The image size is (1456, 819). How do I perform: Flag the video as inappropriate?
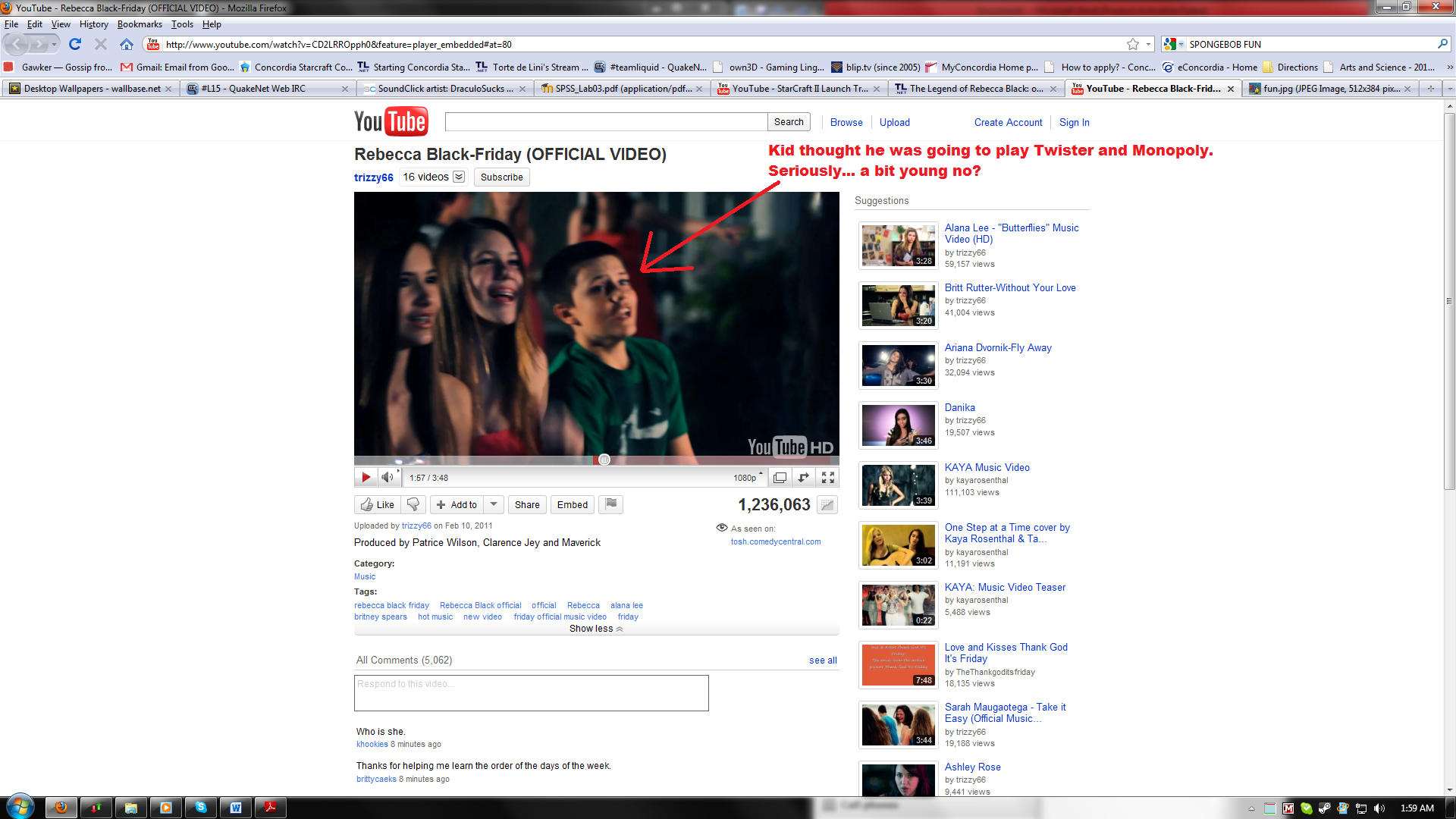pos(611,504)
